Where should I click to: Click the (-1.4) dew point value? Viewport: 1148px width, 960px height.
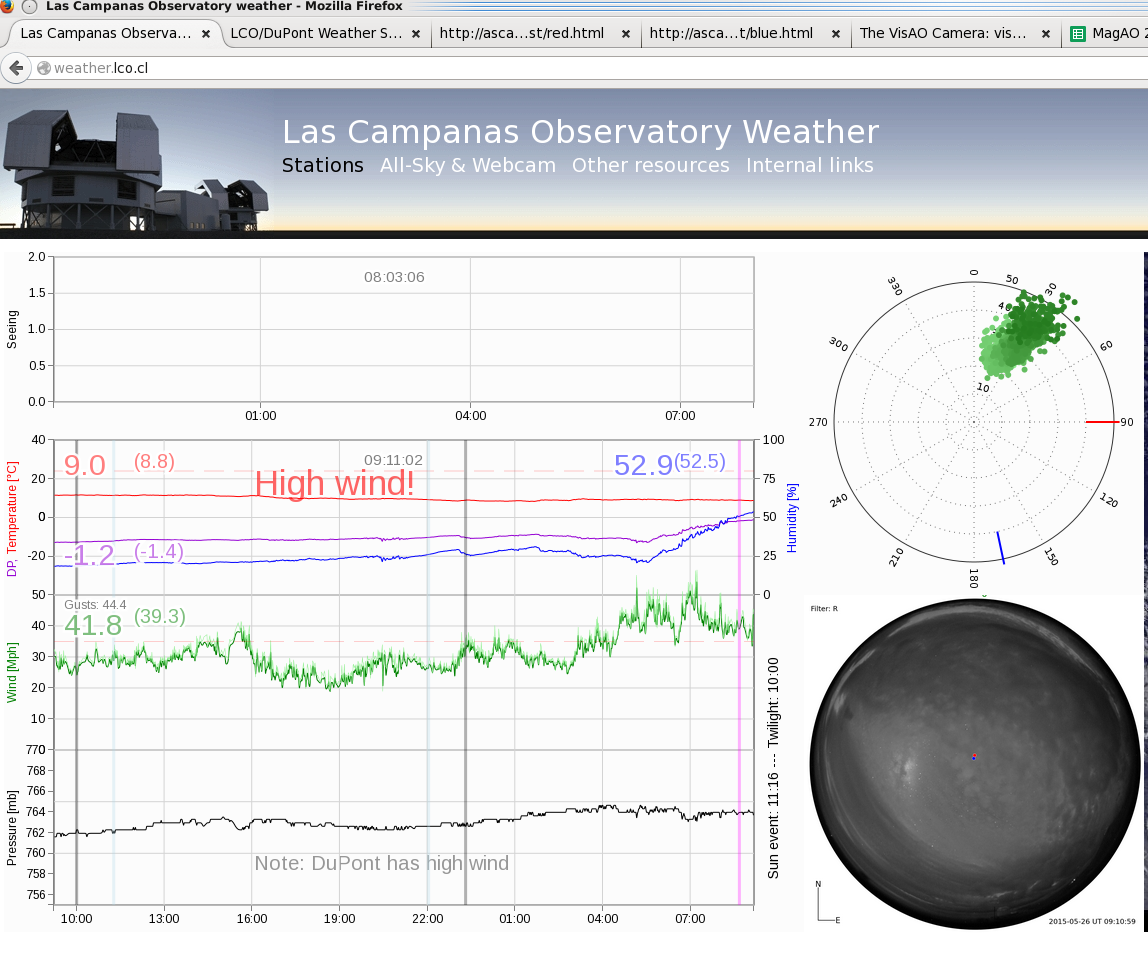point(159,551)
